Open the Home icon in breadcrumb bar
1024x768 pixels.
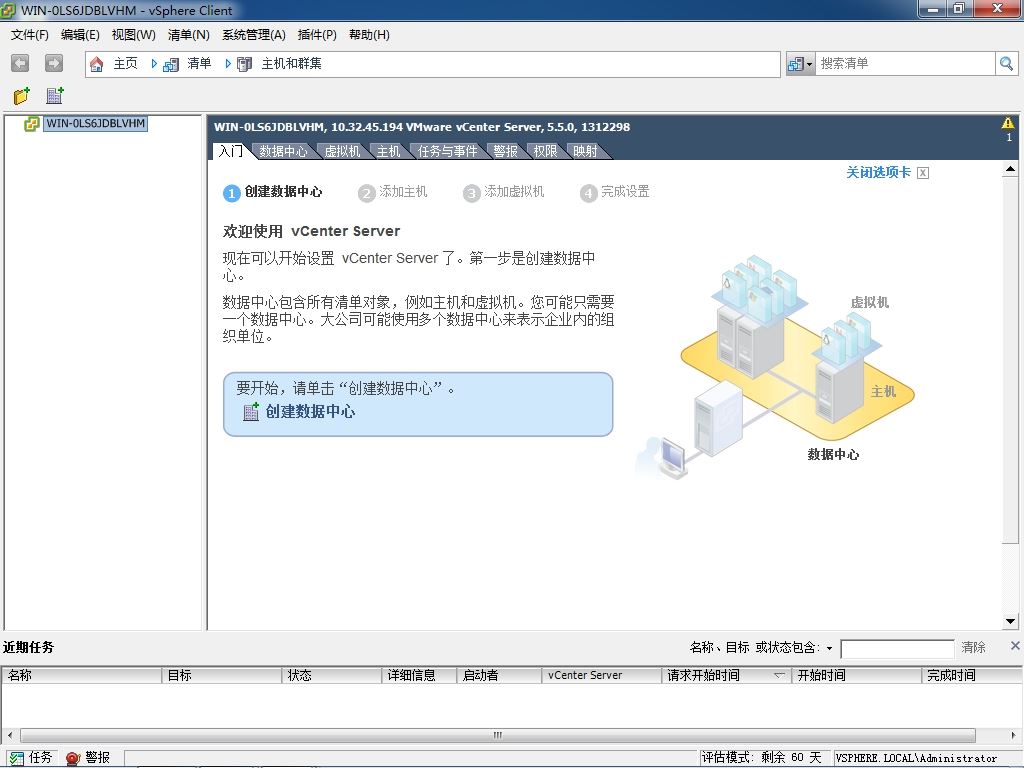coord(97,64)
